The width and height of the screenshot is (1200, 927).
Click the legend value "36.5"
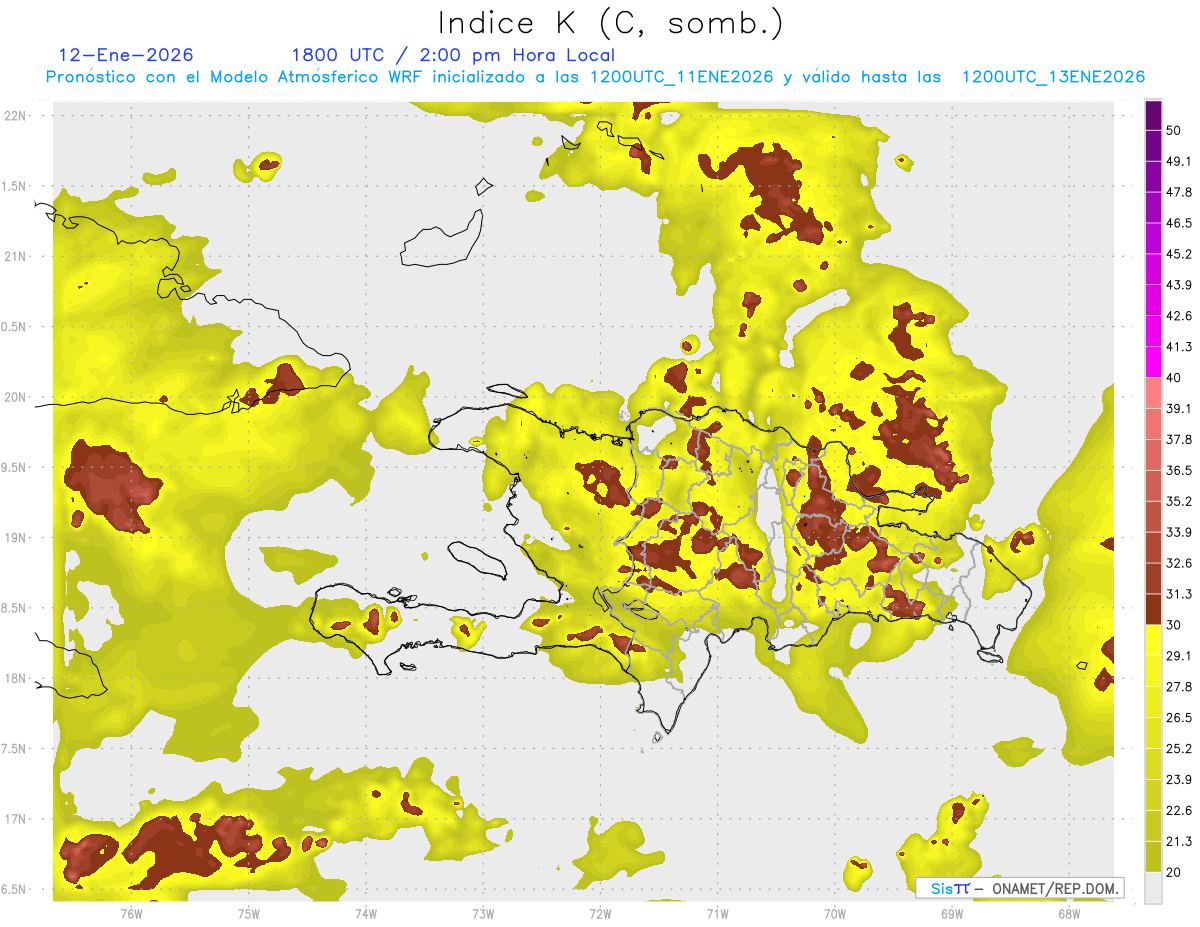pyautogui.click(x=1179, y=470)
